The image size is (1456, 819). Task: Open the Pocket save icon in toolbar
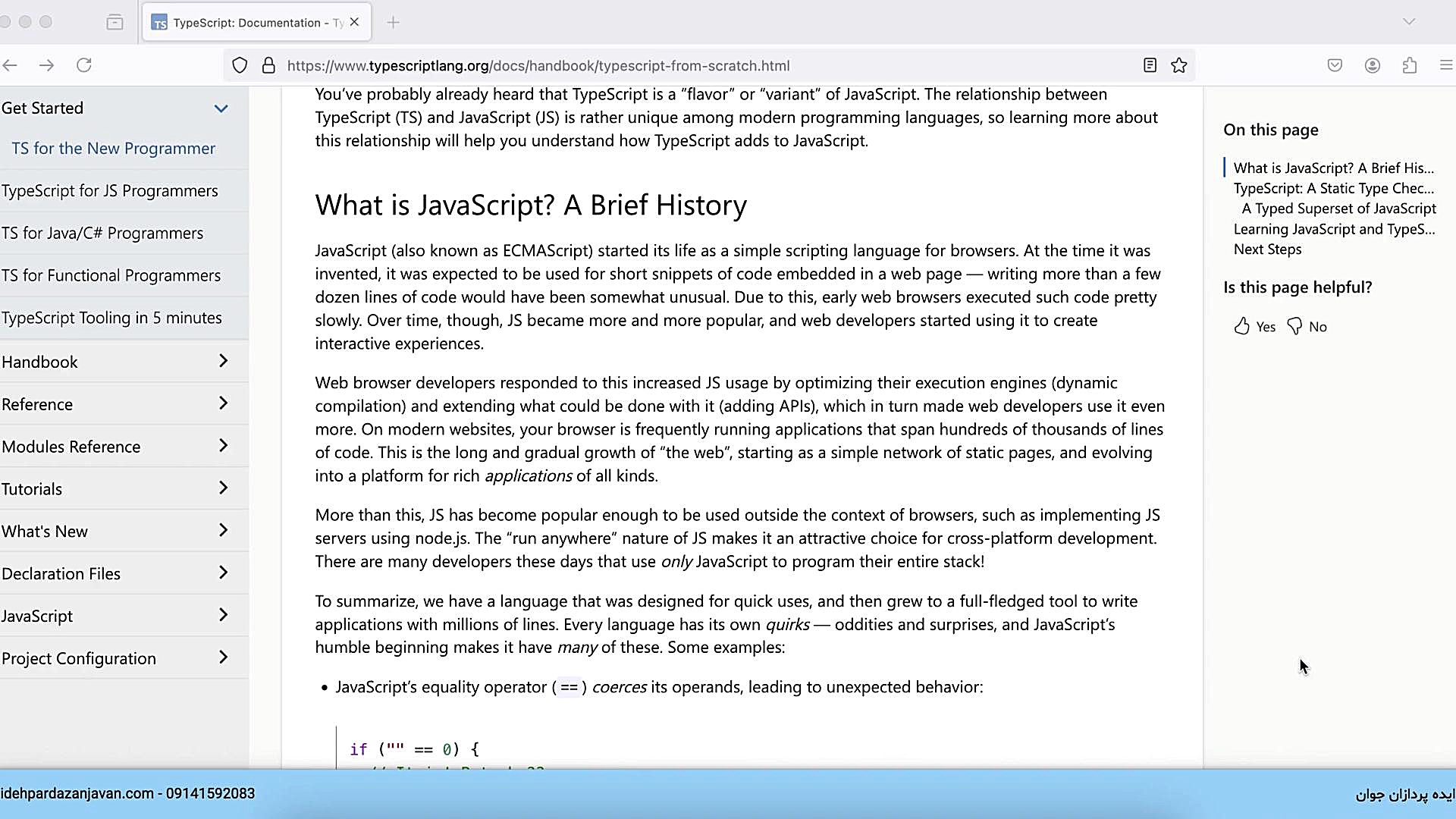(x=1335, y=65)
